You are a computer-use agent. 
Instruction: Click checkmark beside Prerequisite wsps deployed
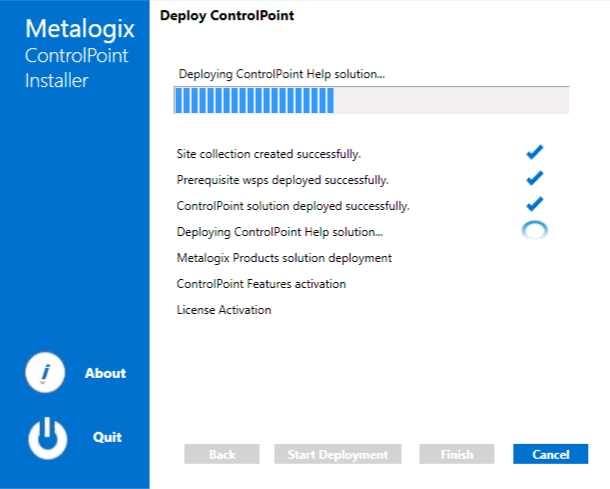534,178
